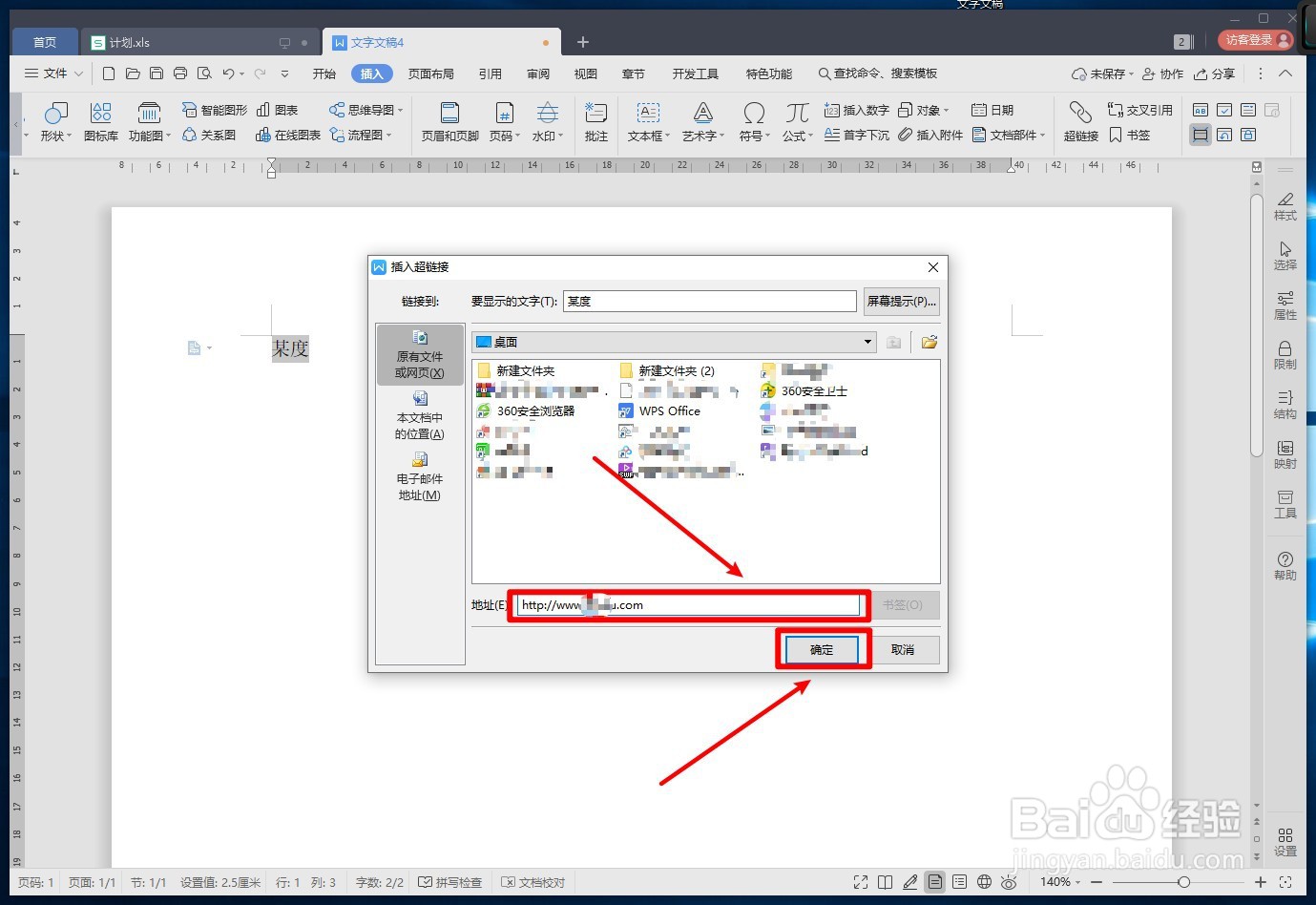Toggle 拼写检查 spell check in status bar
This screenshot has height=905, width=1316.
point(450,882)
